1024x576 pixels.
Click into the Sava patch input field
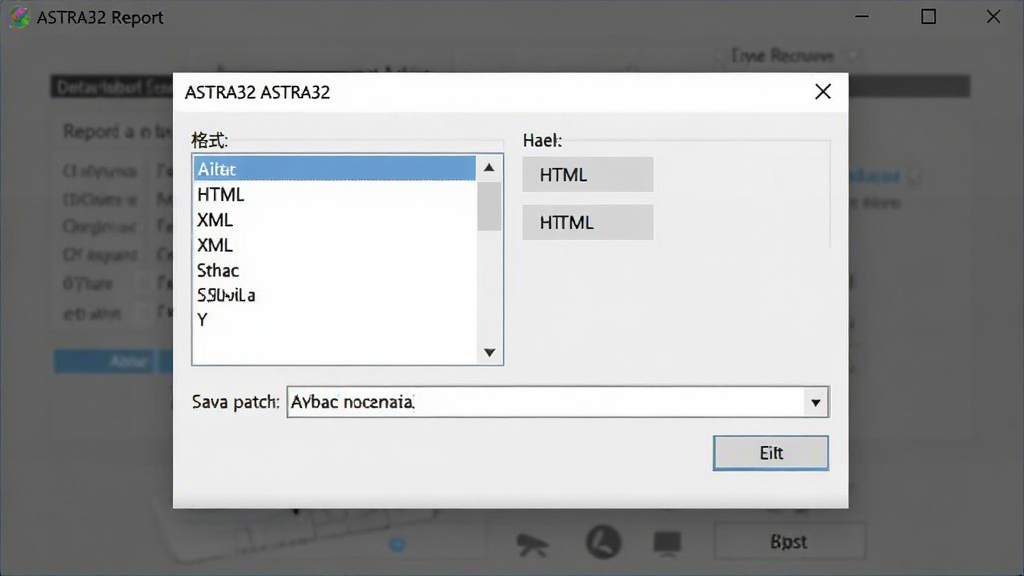545,402
